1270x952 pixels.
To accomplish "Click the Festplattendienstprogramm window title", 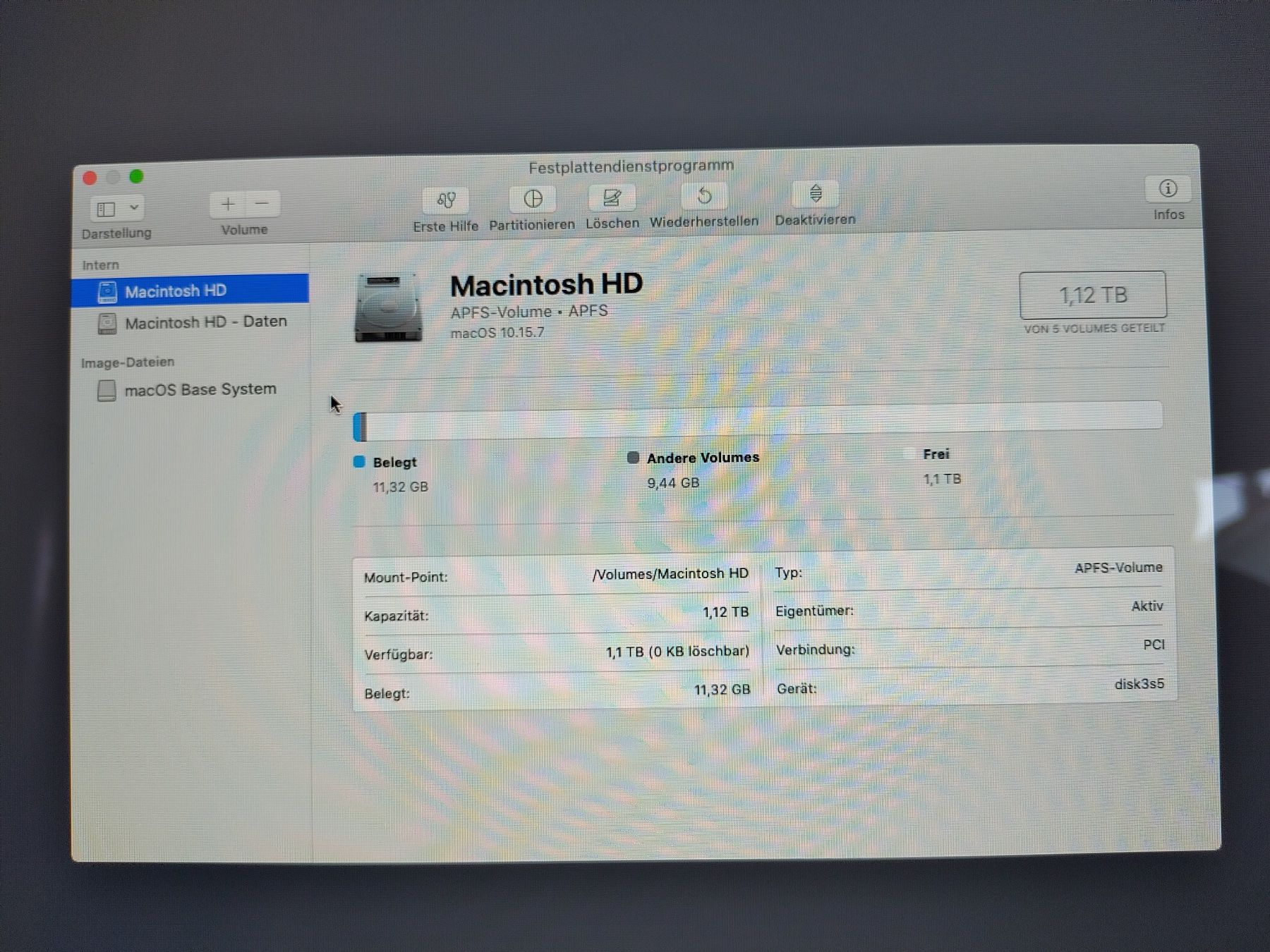I will [631, 166].
